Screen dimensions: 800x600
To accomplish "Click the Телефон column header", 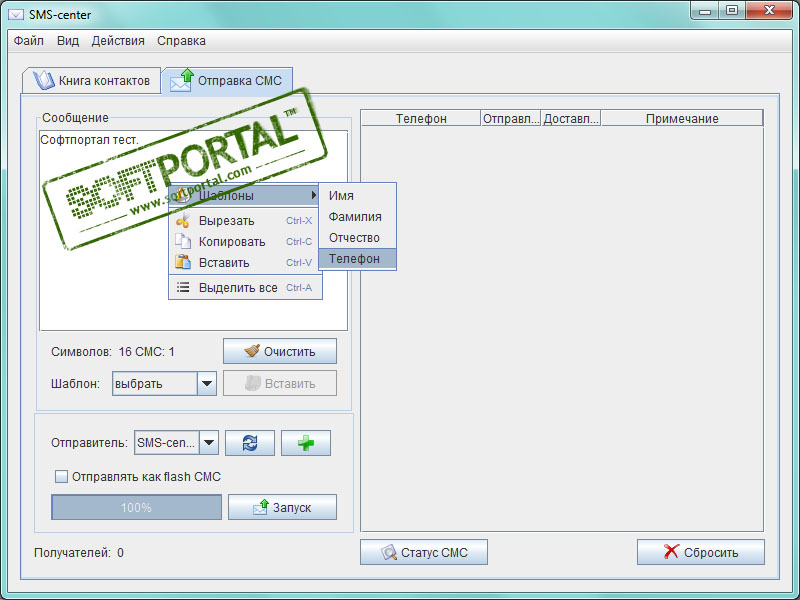I will [x=421, y=118].
